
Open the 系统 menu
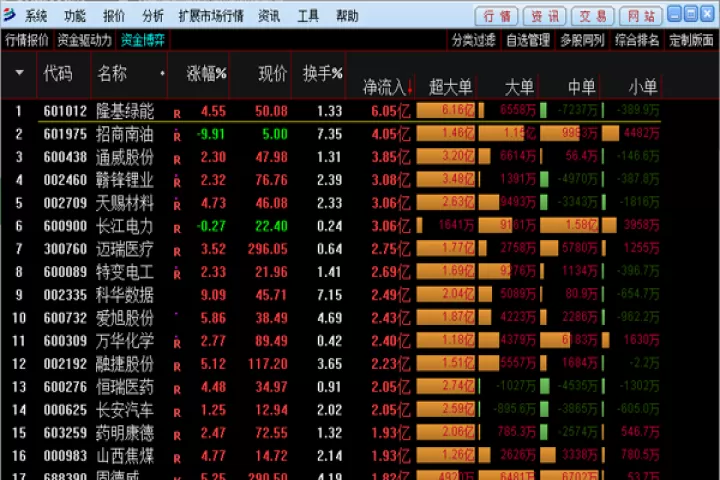36,17
